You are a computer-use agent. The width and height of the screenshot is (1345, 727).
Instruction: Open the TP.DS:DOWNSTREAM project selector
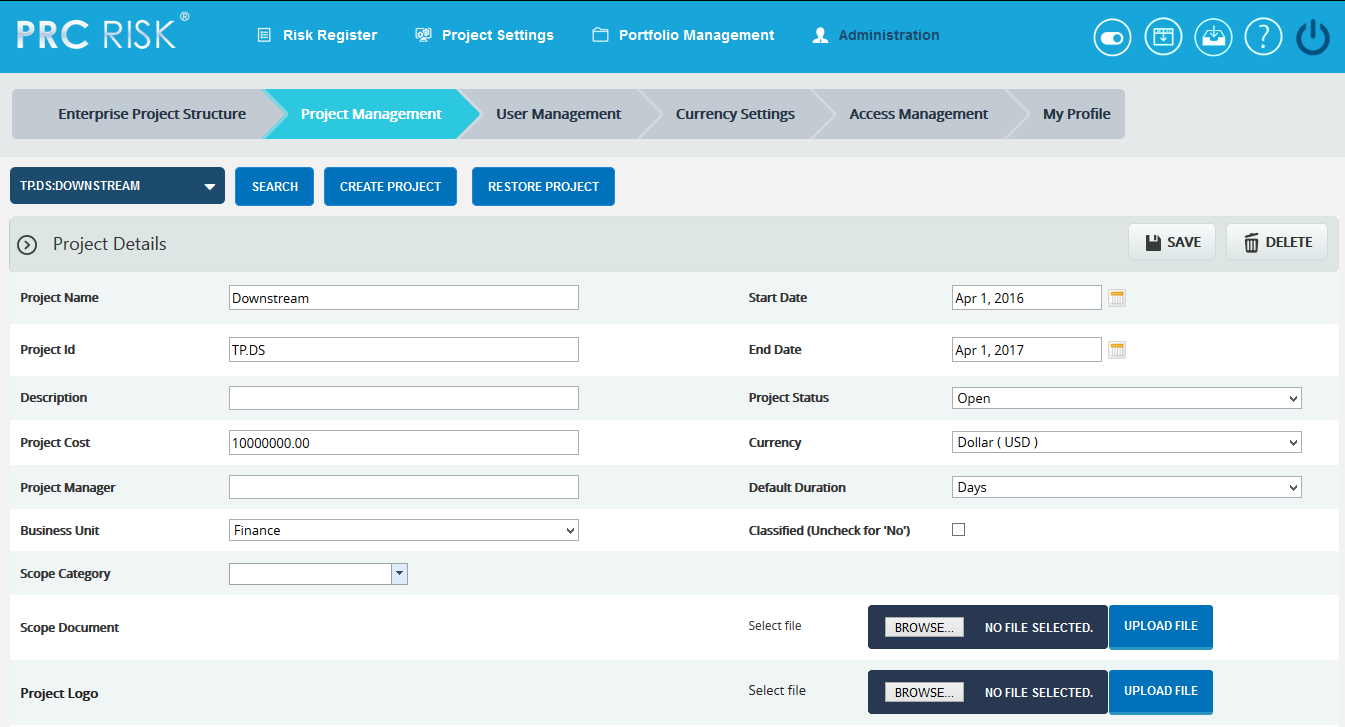117,186
